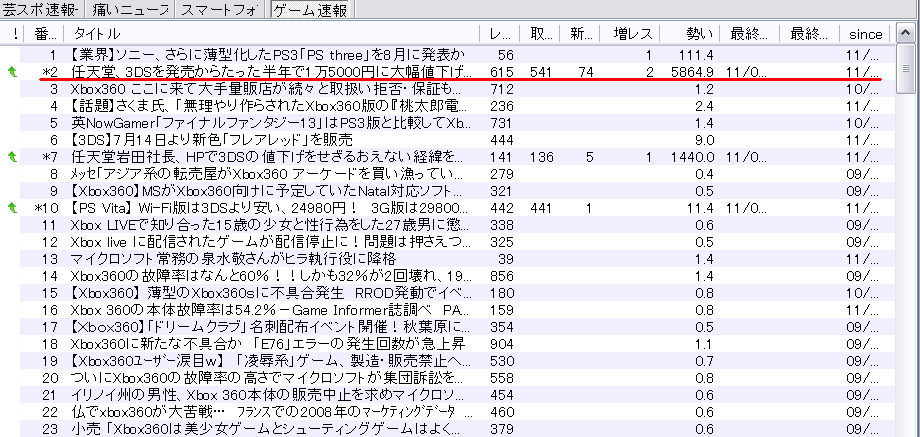Click the 1440.0 momentum value of thread 7
This screenshot has height=437, width=920.
click(x=693, y=157)
